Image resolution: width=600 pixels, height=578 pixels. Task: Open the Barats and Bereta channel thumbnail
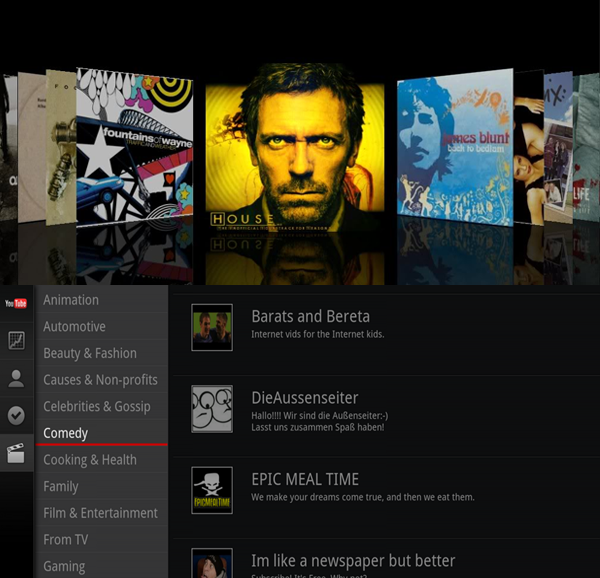[212, 327]
